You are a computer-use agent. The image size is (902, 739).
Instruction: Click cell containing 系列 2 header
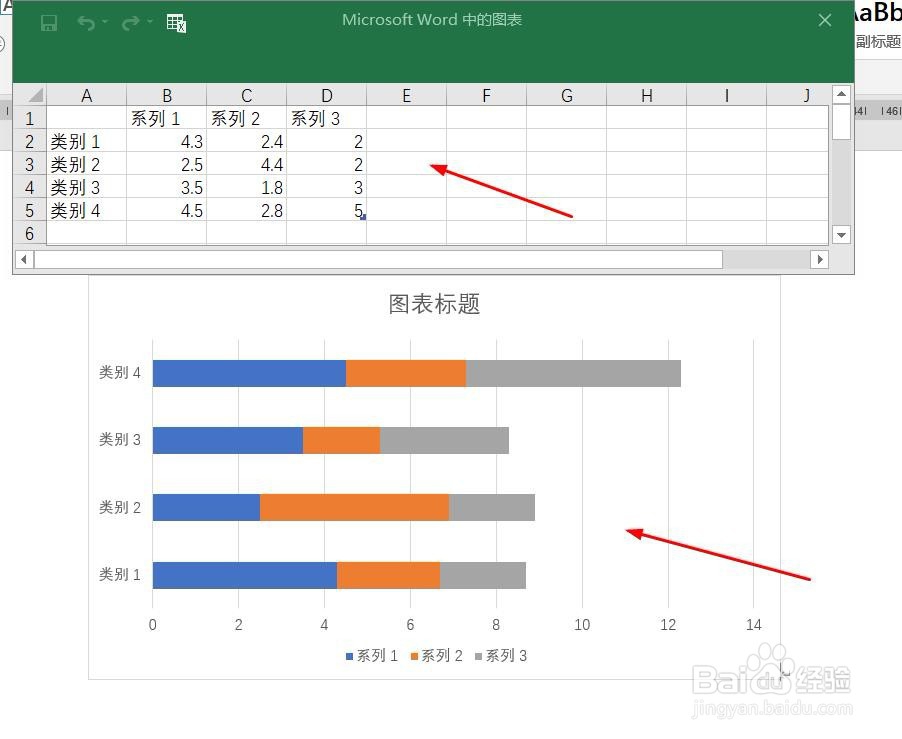[x=246, y=118]
